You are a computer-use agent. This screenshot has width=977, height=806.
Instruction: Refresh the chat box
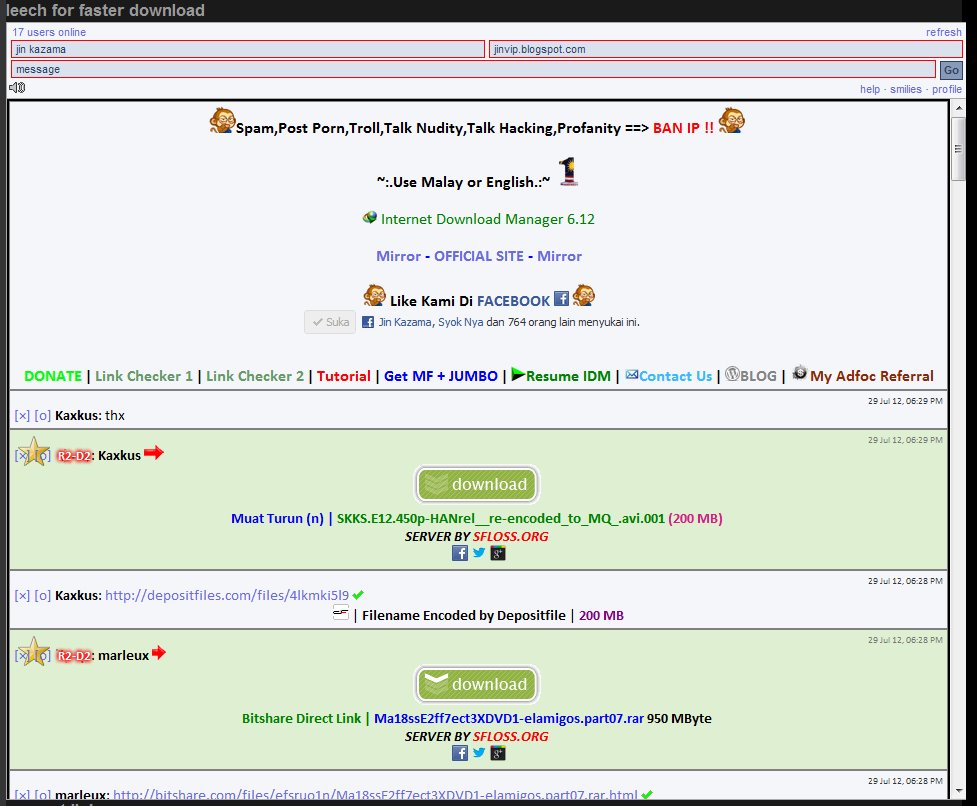943,32
